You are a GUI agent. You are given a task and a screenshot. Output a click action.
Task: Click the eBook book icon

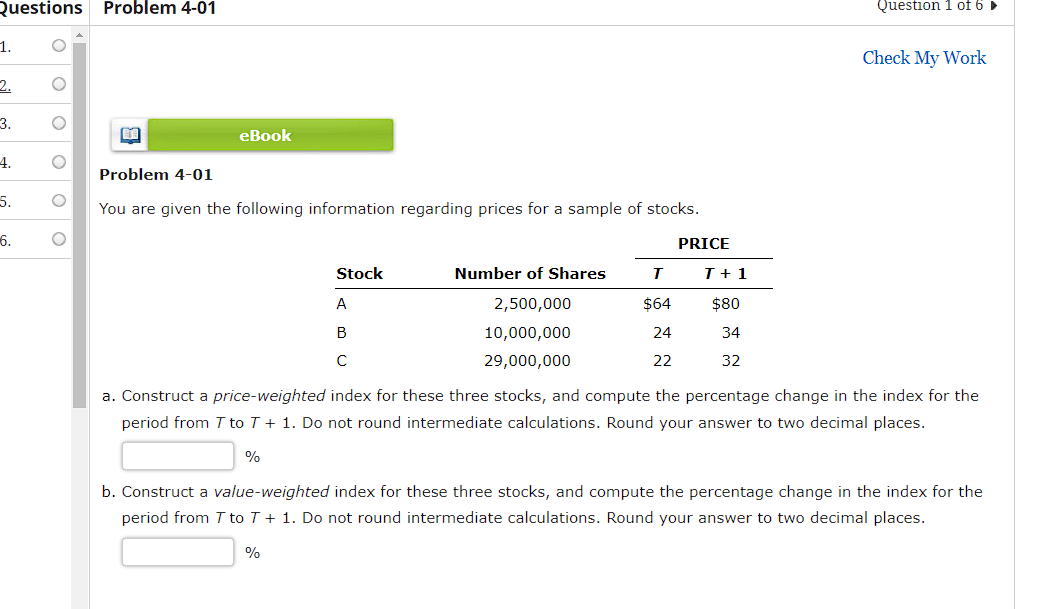coord(128,134)
